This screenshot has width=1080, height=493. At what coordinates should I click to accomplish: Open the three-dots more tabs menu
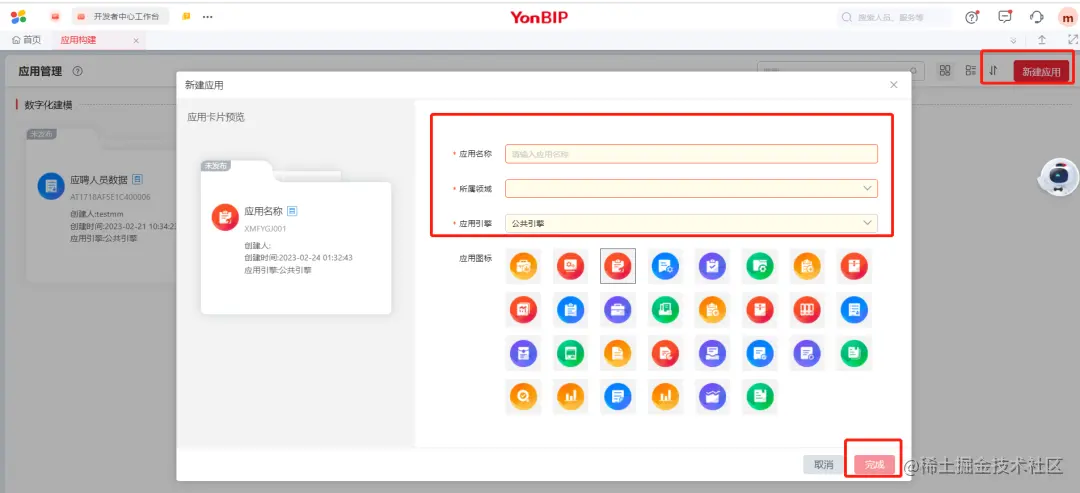pos(207,17)
